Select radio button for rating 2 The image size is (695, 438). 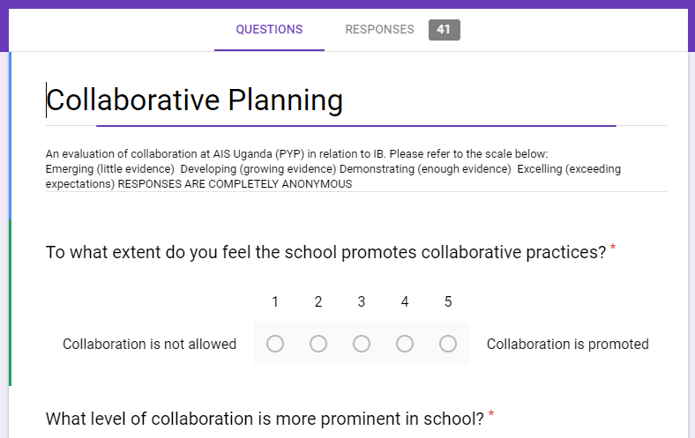pyautogui.click(x=318, y=344)
